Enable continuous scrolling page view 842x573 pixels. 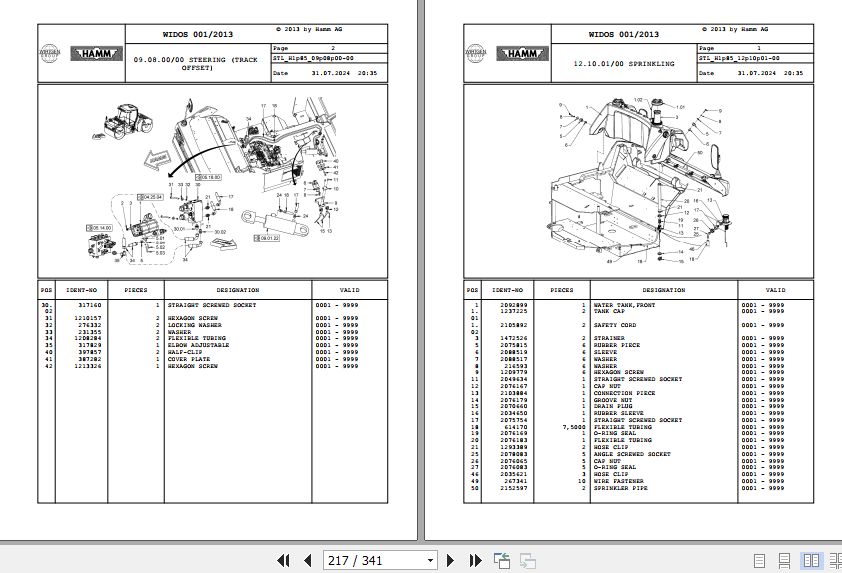click(785, 561)
